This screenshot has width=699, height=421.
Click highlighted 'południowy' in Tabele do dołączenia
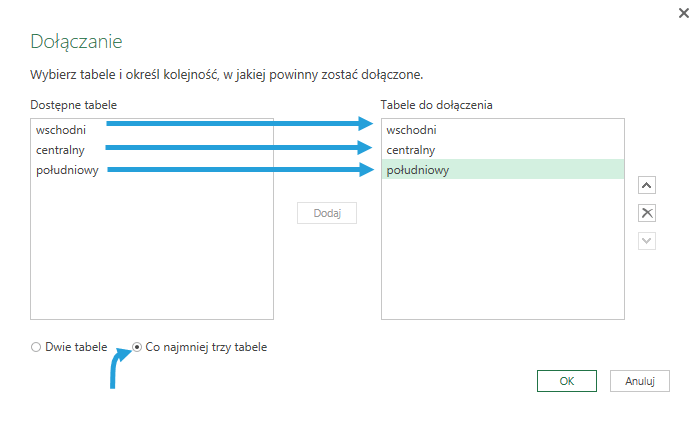(x=417, y=170)
